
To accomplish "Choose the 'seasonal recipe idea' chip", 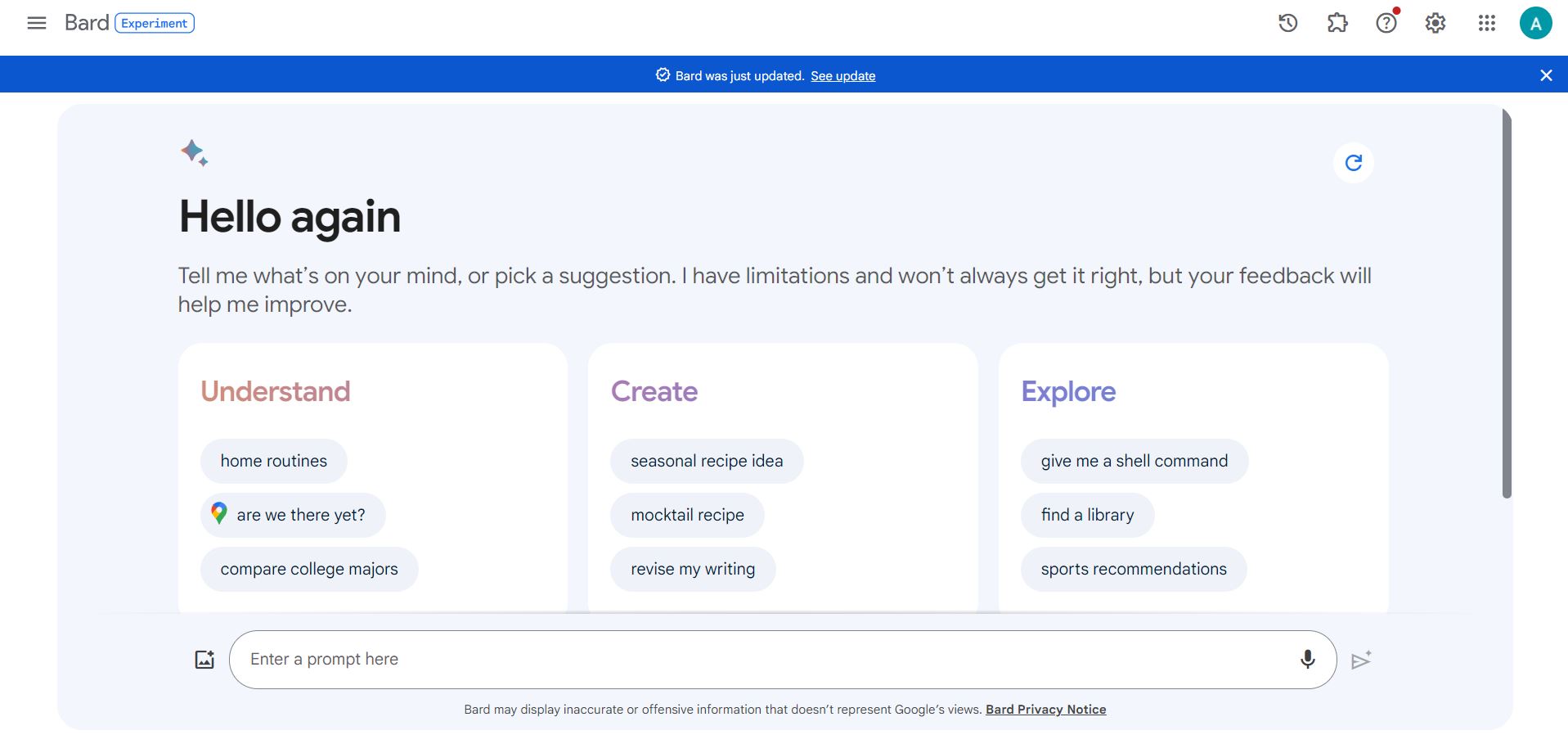I will coord(707,461).
